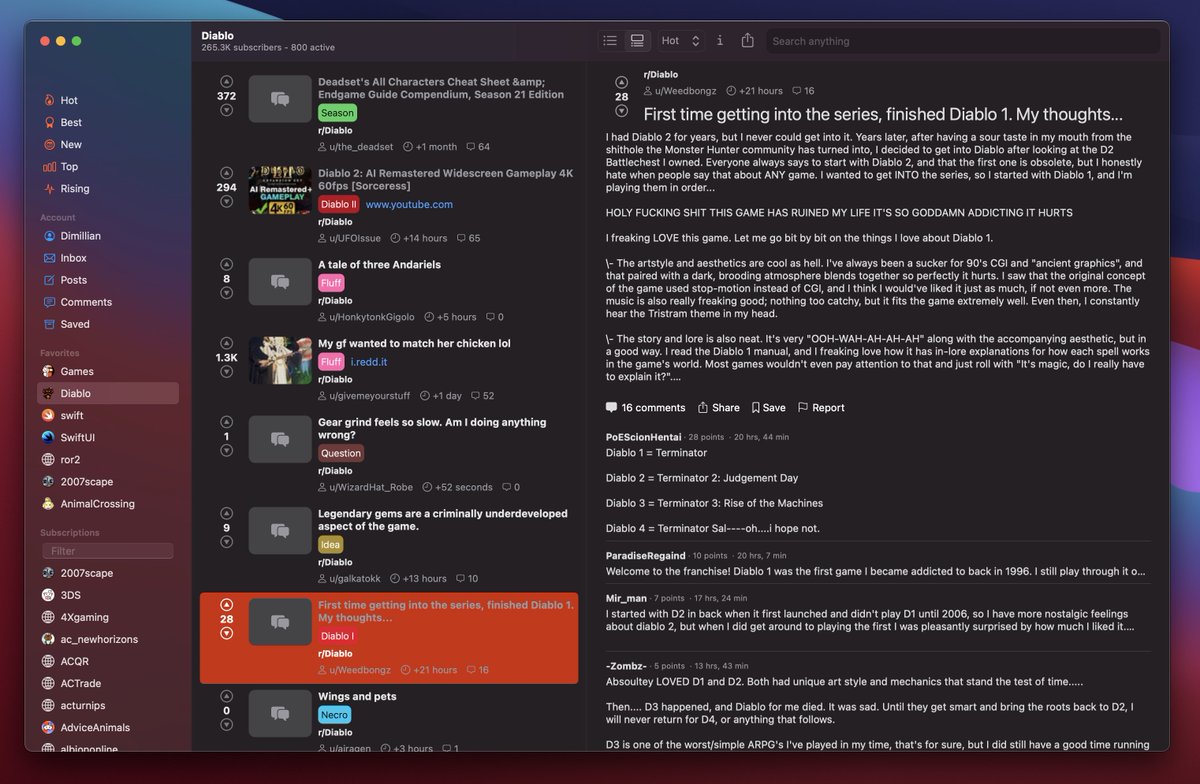Click the subscriptions Filter field

108,551
